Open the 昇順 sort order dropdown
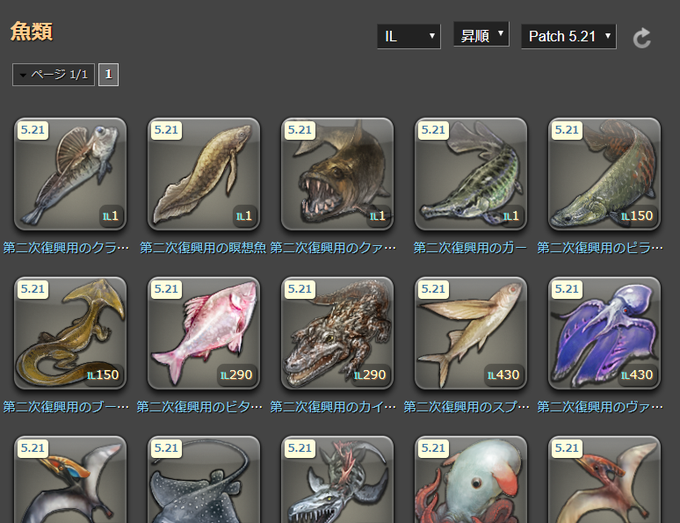Screen dimensions: 680x523 pyautogui.click(x=481, y=34)
